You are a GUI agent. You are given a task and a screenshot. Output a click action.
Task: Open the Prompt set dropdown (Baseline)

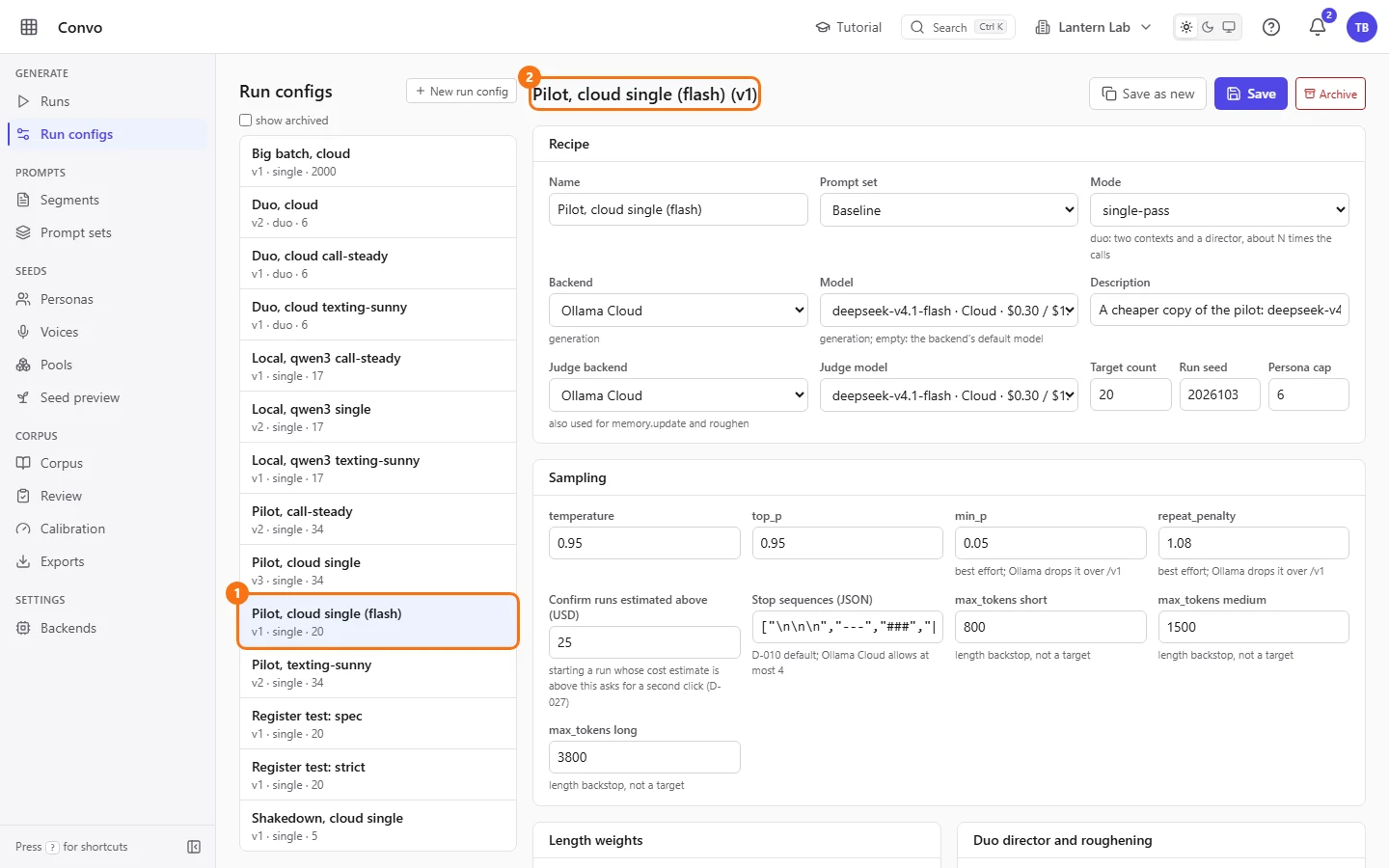click(949, 210)
